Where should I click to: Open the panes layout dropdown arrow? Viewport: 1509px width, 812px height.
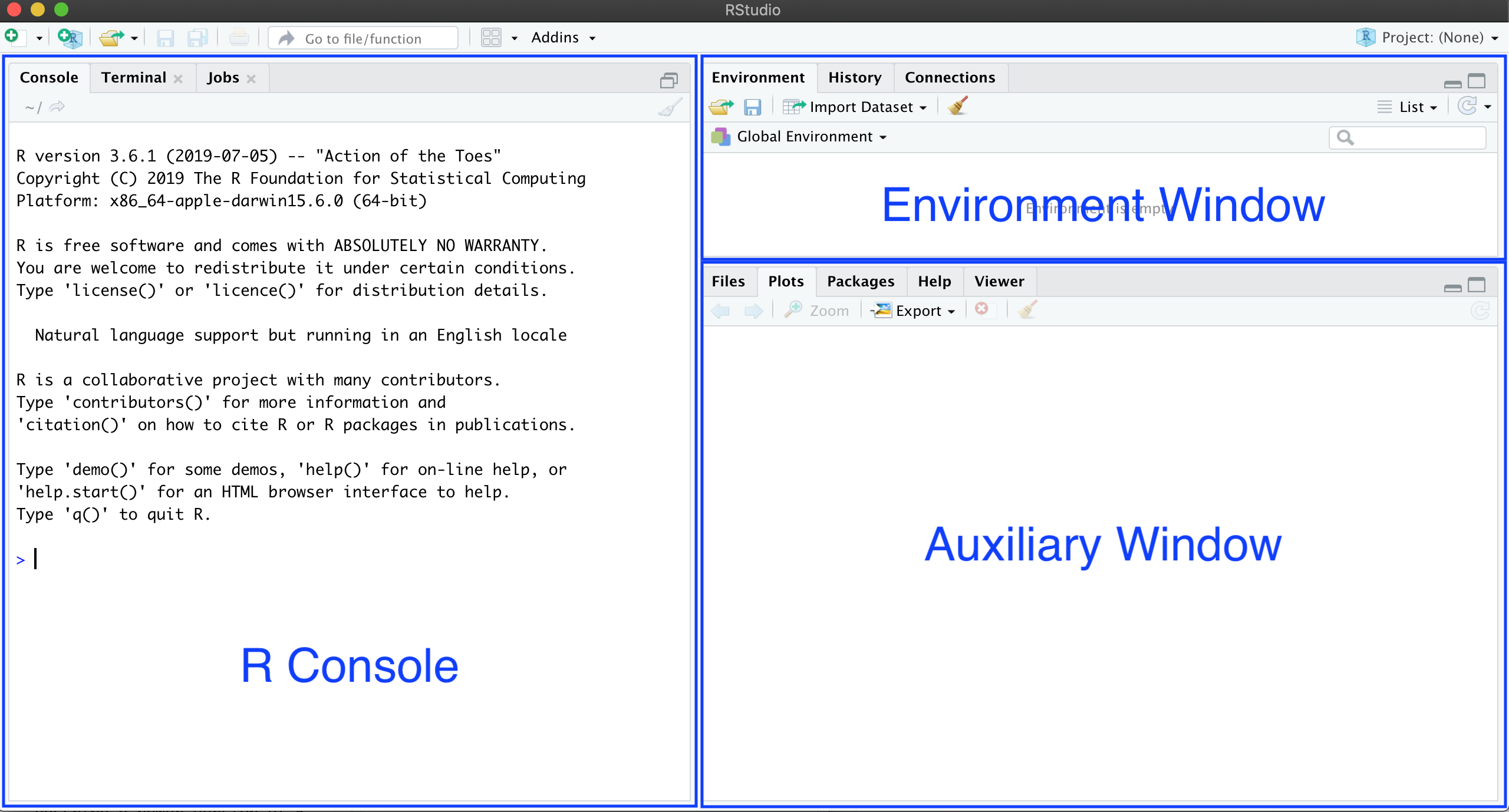point(515,38)
